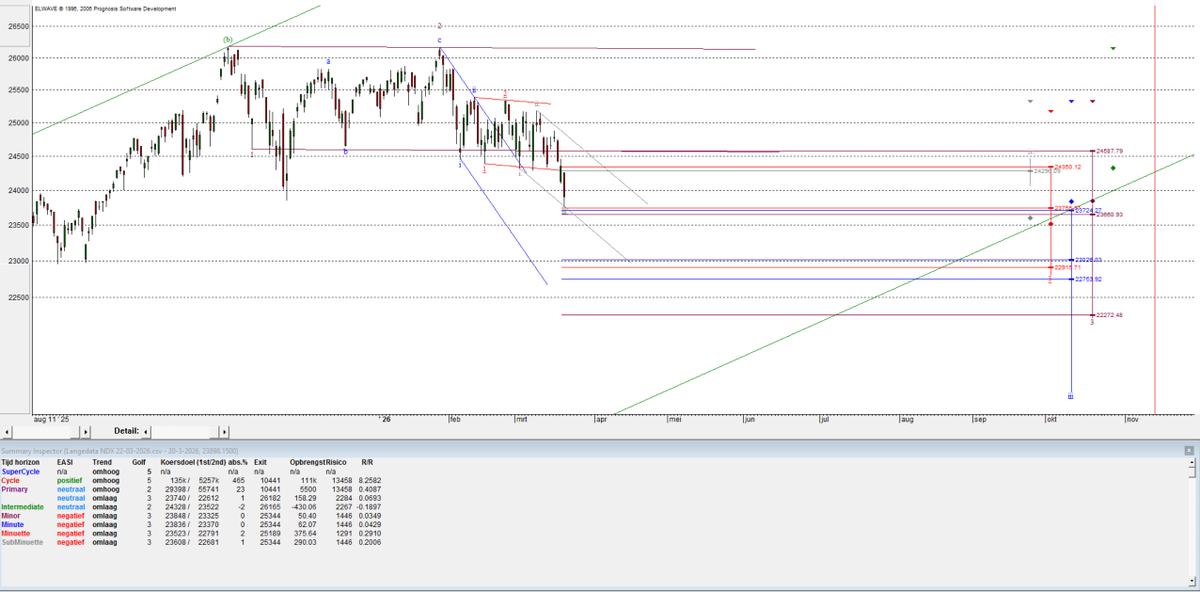Click the blue down-triangle projection marker
Viewport: 1200px width, 592px height.
click(1071, 101)
